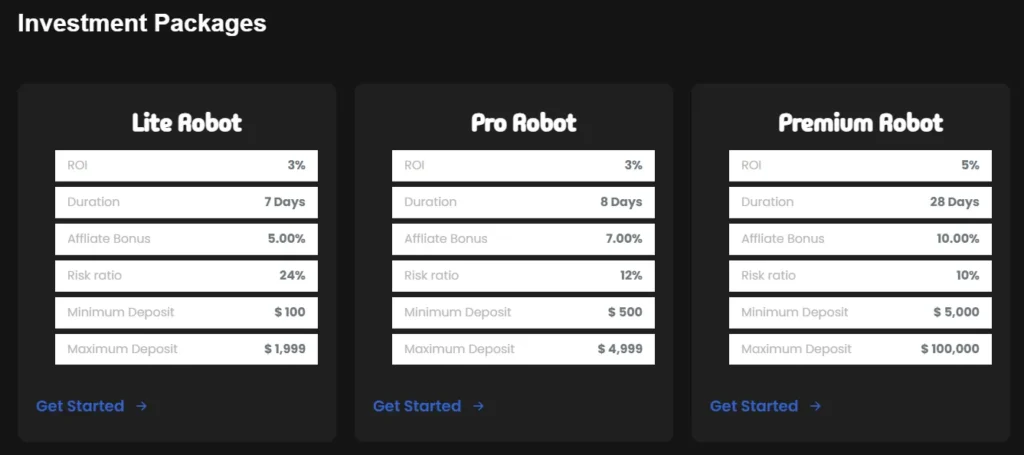This screenshot has width=1024, height=455.
Task: Click Premium Robot's Affiliate Bonus 10.00% row
Action: pyautogui.click(x=860, y=239)
